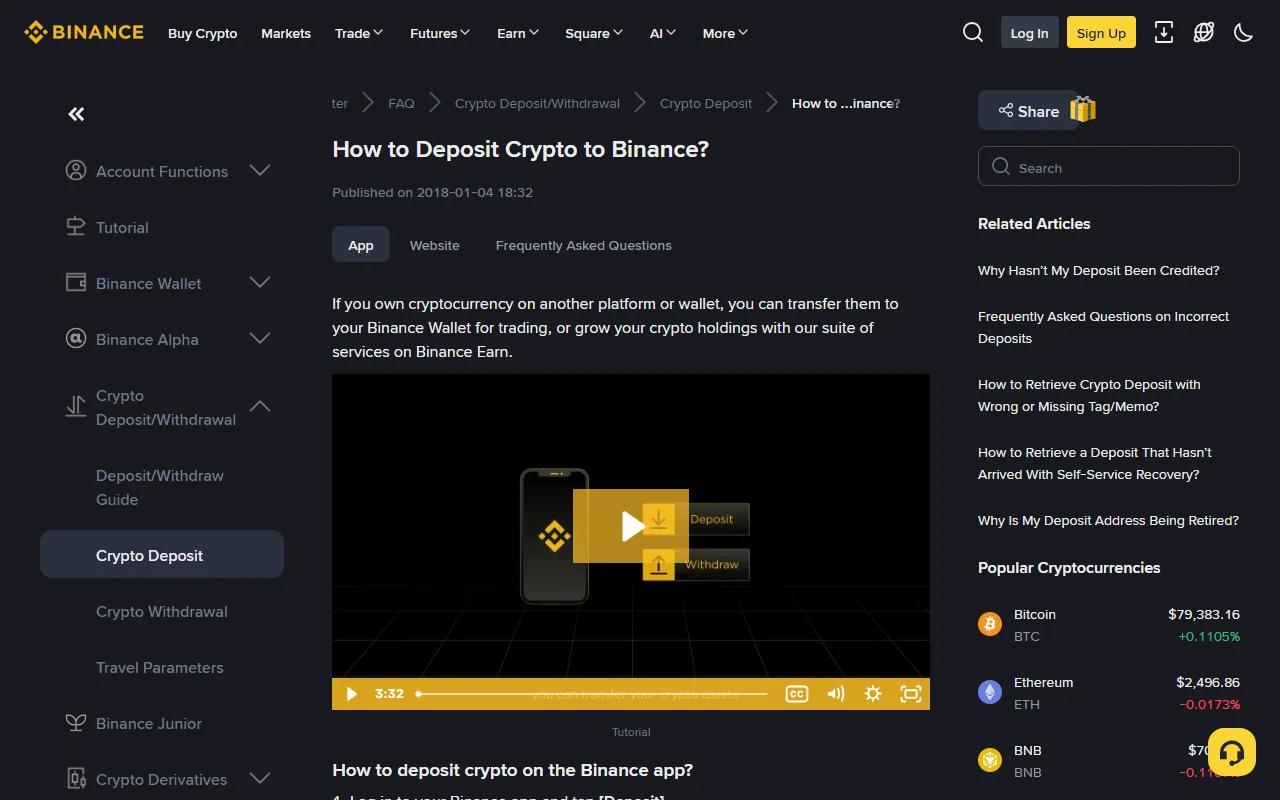Click the Binance Alpha icon
1280x800 pixels.
(x=76, y=339)
